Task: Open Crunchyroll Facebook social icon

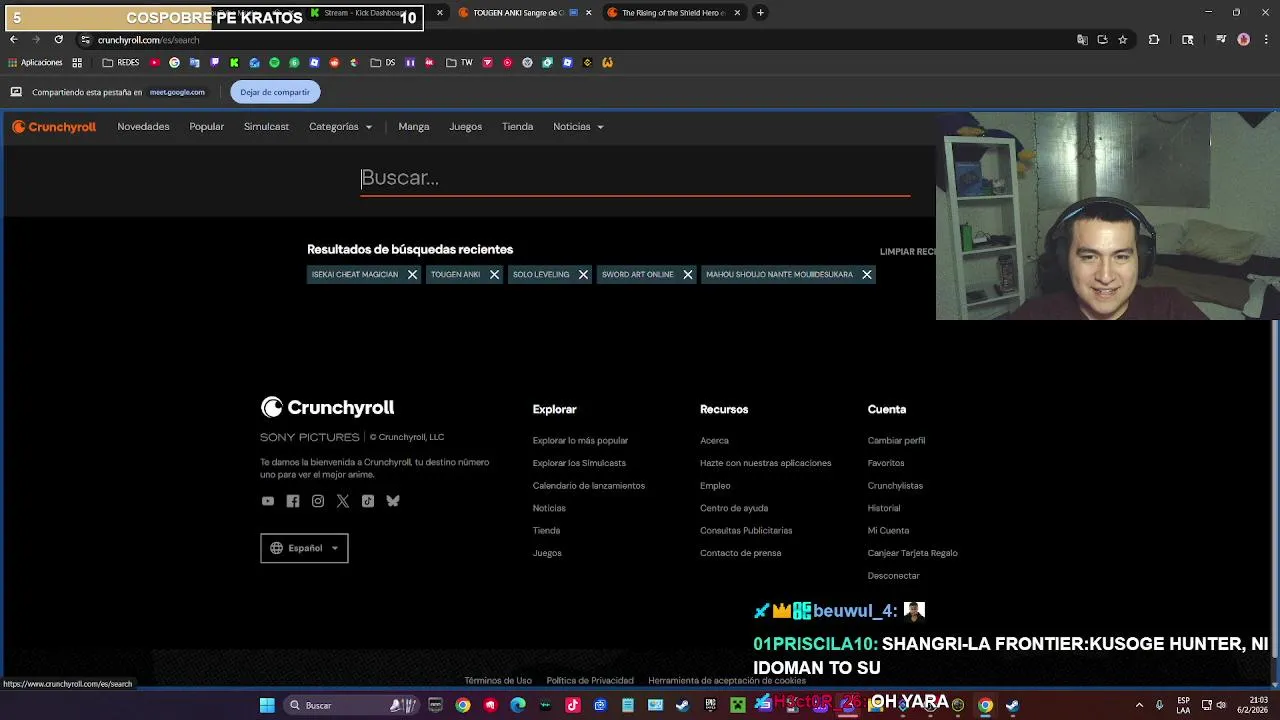Action: 293,501
